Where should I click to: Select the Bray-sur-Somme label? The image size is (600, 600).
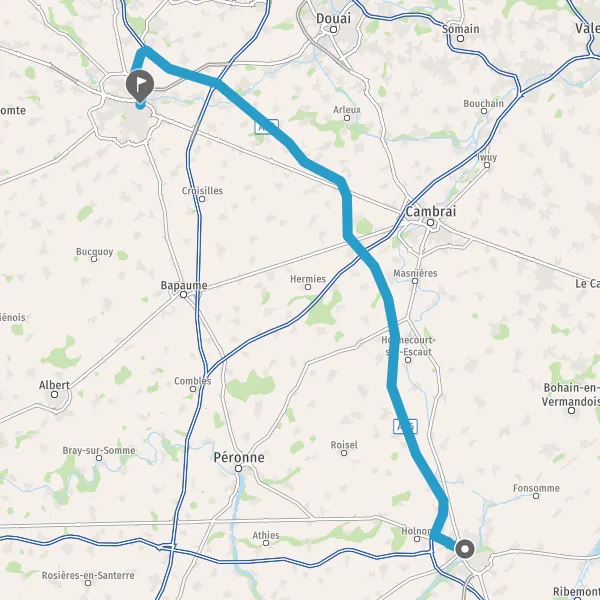pyautogui.click(x=99, y=450)
